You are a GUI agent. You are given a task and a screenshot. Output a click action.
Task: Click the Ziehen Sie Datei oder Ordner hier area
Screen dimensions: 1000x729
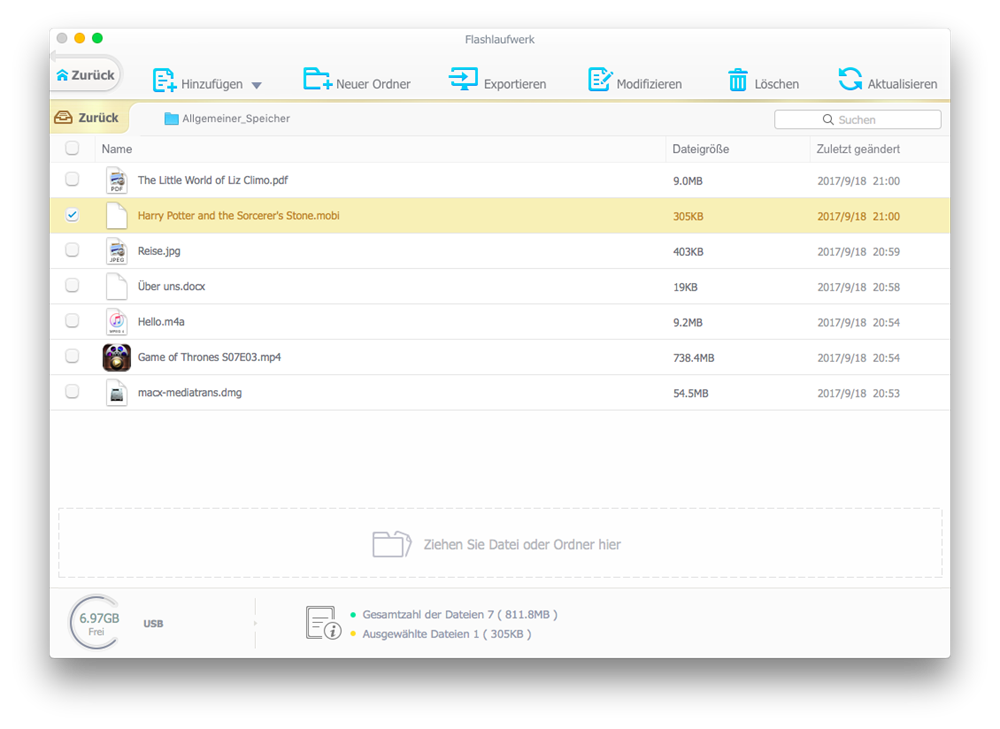(x=500, y=543)
